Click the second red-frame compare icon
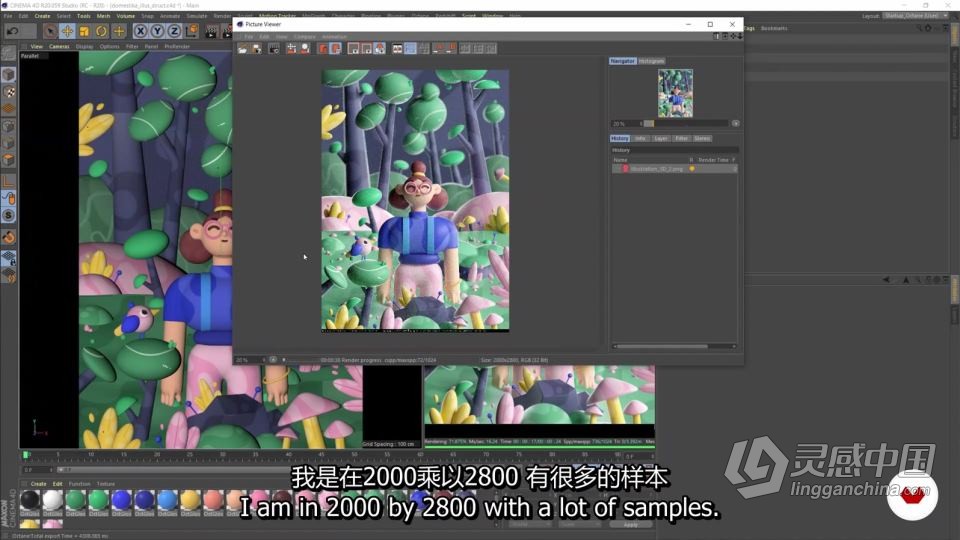Viewport: 960px width, 540px height. click(x=366, y=48)
